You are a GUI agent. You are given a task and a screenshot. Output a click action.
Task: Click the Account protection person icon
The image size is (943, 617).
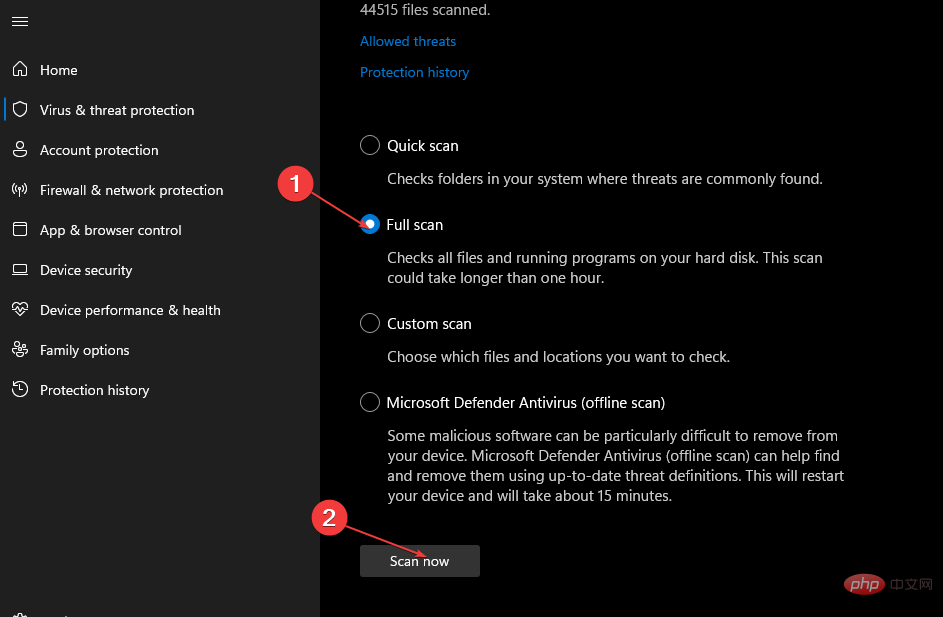pyautogui.click(x=20, y=149)
